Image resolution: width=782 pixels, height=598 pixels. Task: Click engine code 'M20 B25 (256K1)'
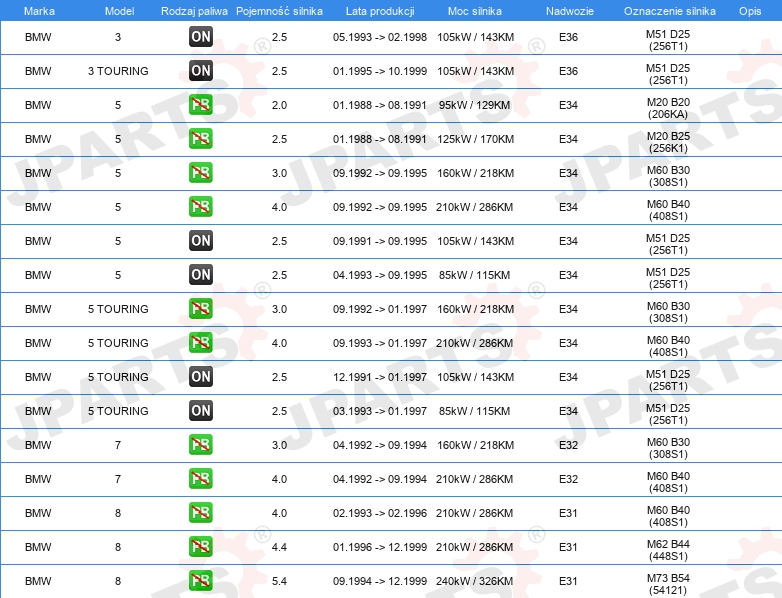tap(668, 142)
